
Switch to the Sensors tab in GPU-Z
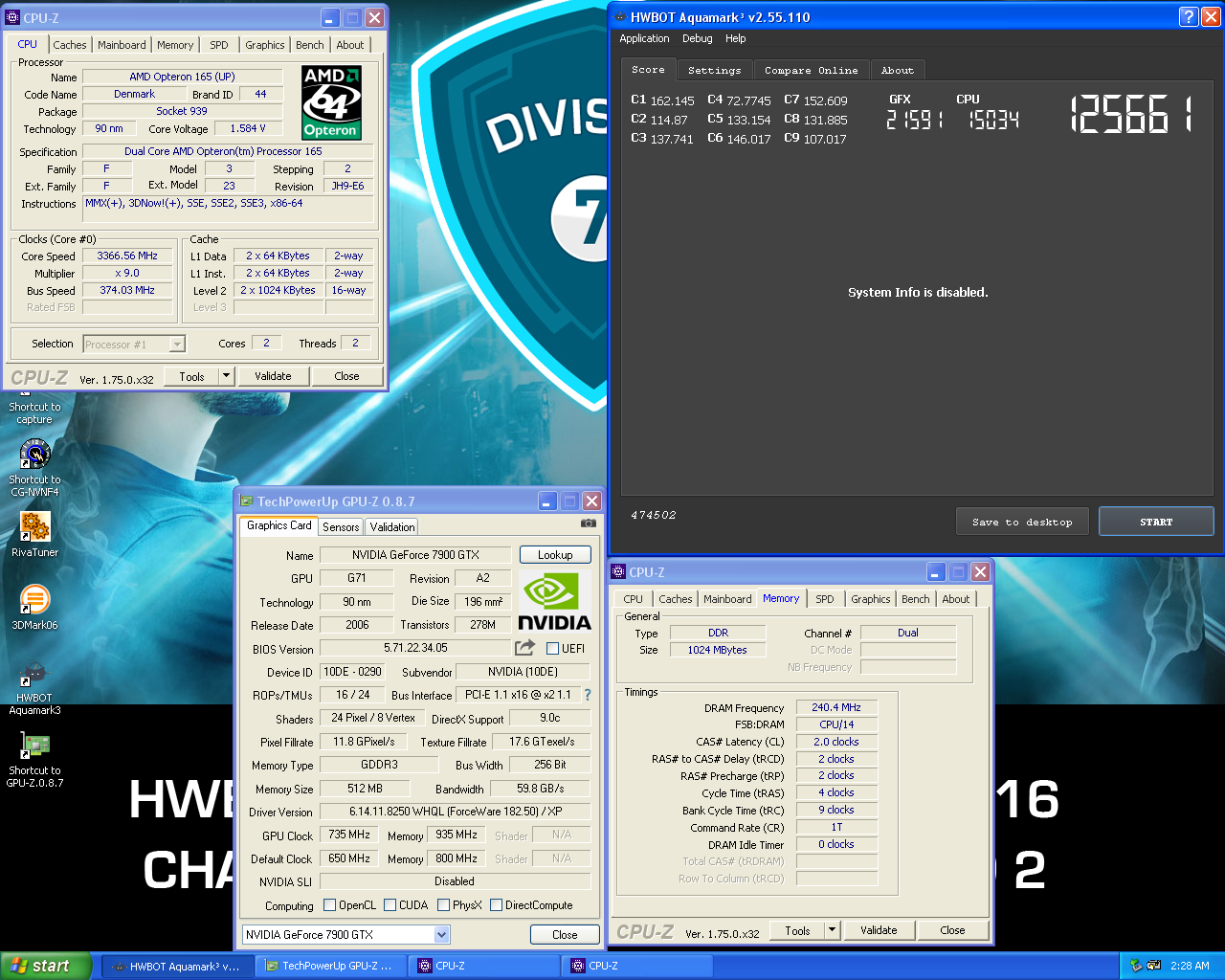pyautogui.click(x=341, y=526)
